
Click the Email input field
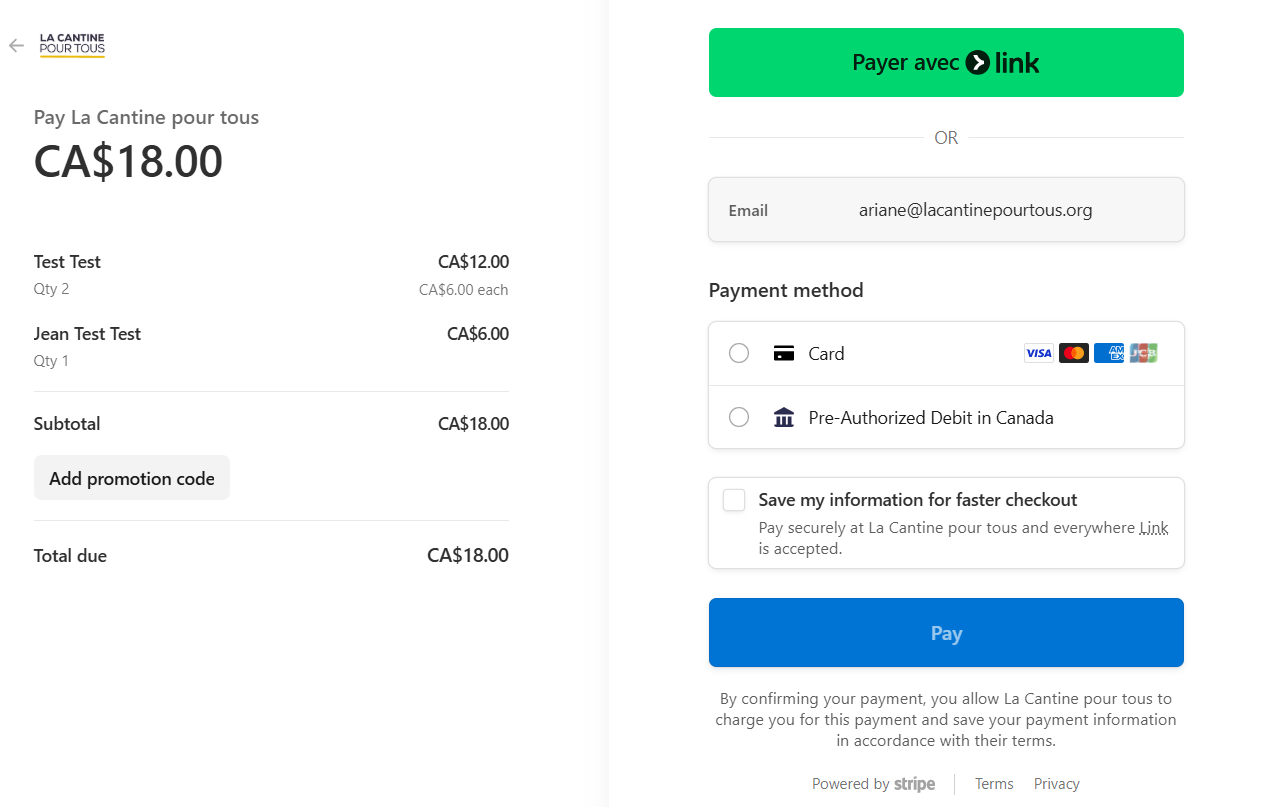pos(975,210)
